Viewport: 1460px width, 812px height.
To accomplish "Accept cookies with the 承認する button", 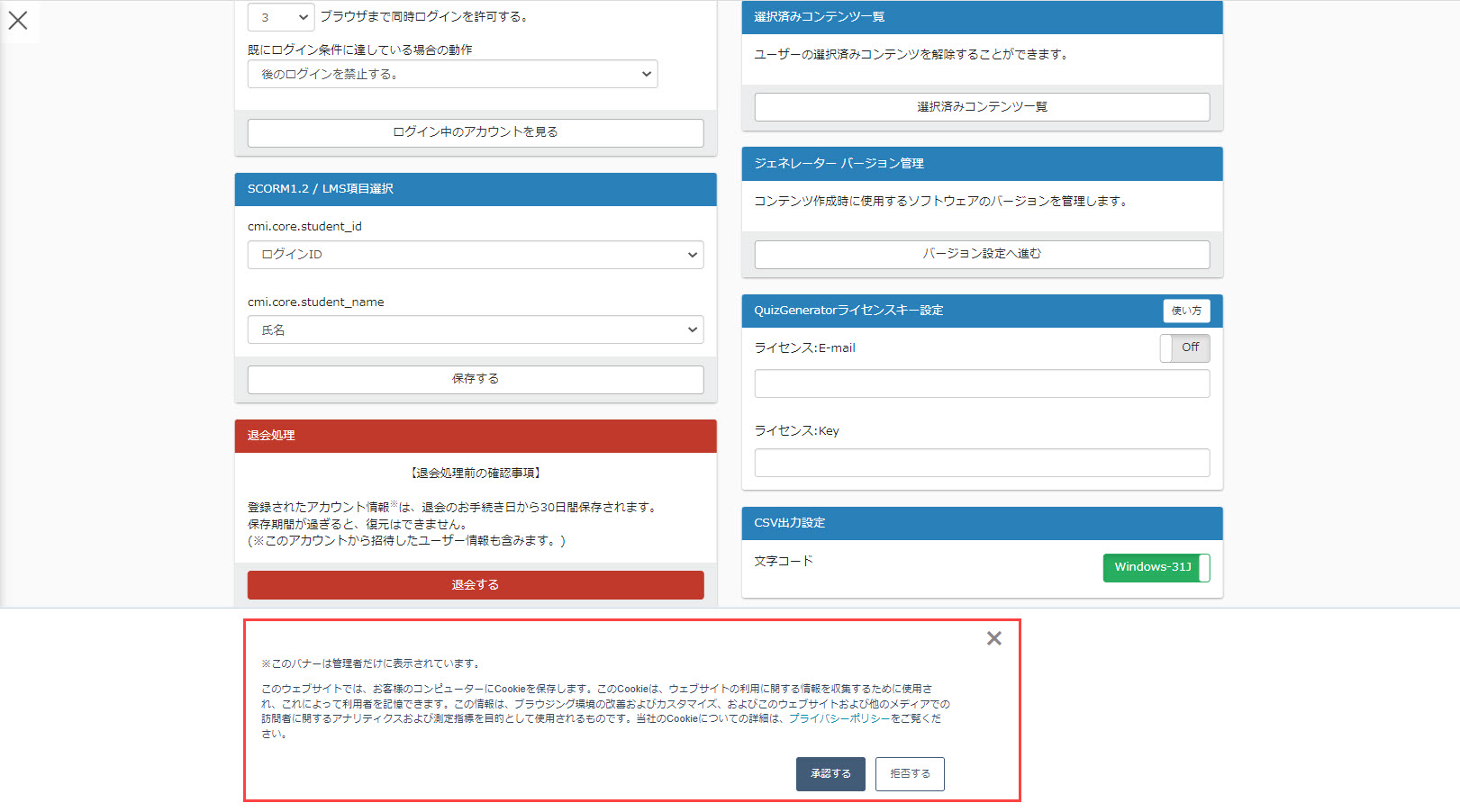I will point(830,774).
